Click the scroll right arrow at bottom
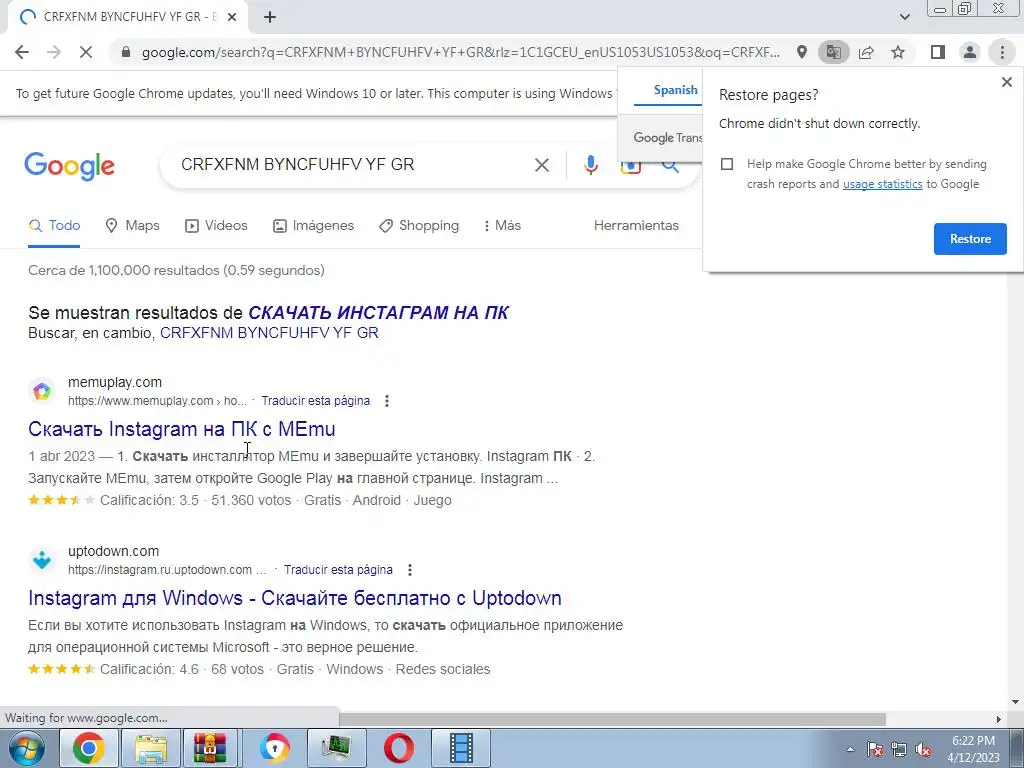Viewport: 1024px width, 768px height. pos(999,719)
